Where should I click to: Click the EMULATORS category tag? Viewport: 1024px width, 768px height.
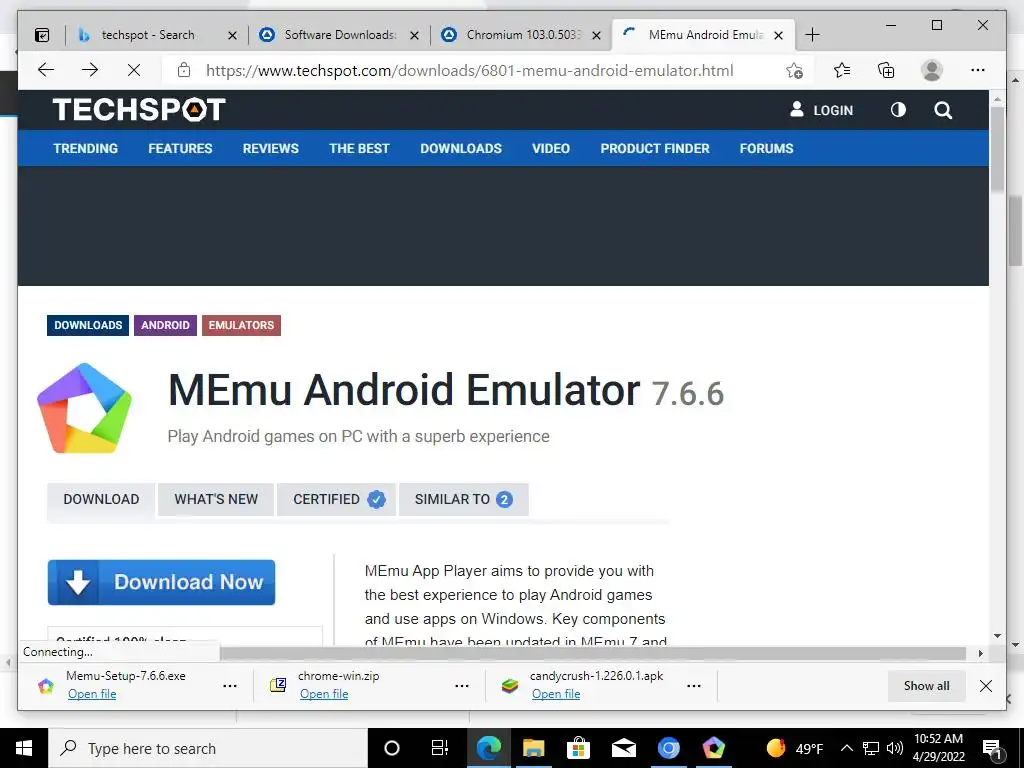point(241,325)
